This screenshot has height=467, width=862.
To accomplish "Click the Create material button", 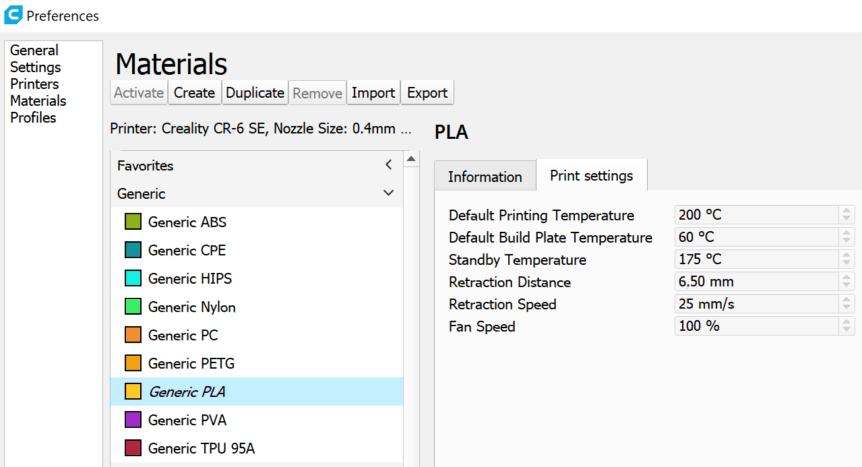I will coord(194,92).
